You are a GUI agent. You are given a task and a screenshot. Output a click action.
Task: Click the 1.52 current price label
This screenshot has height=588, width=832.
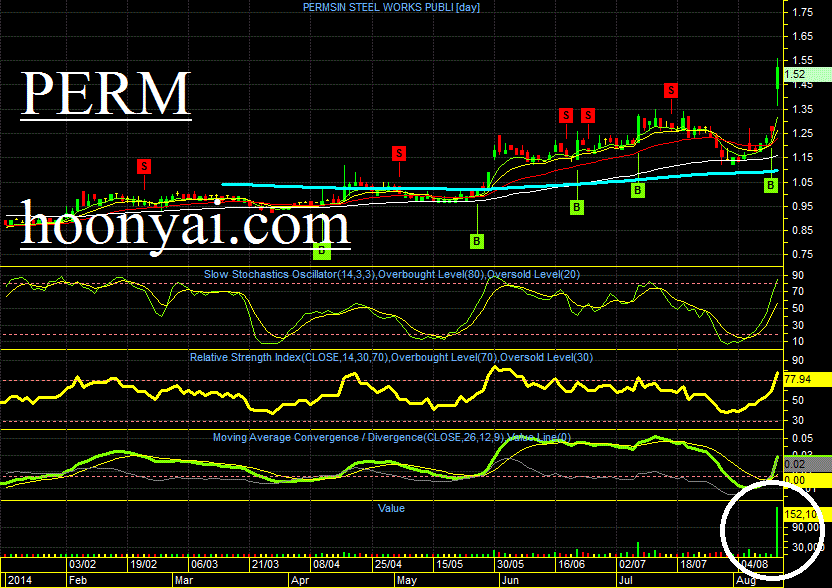coord(807,75)
